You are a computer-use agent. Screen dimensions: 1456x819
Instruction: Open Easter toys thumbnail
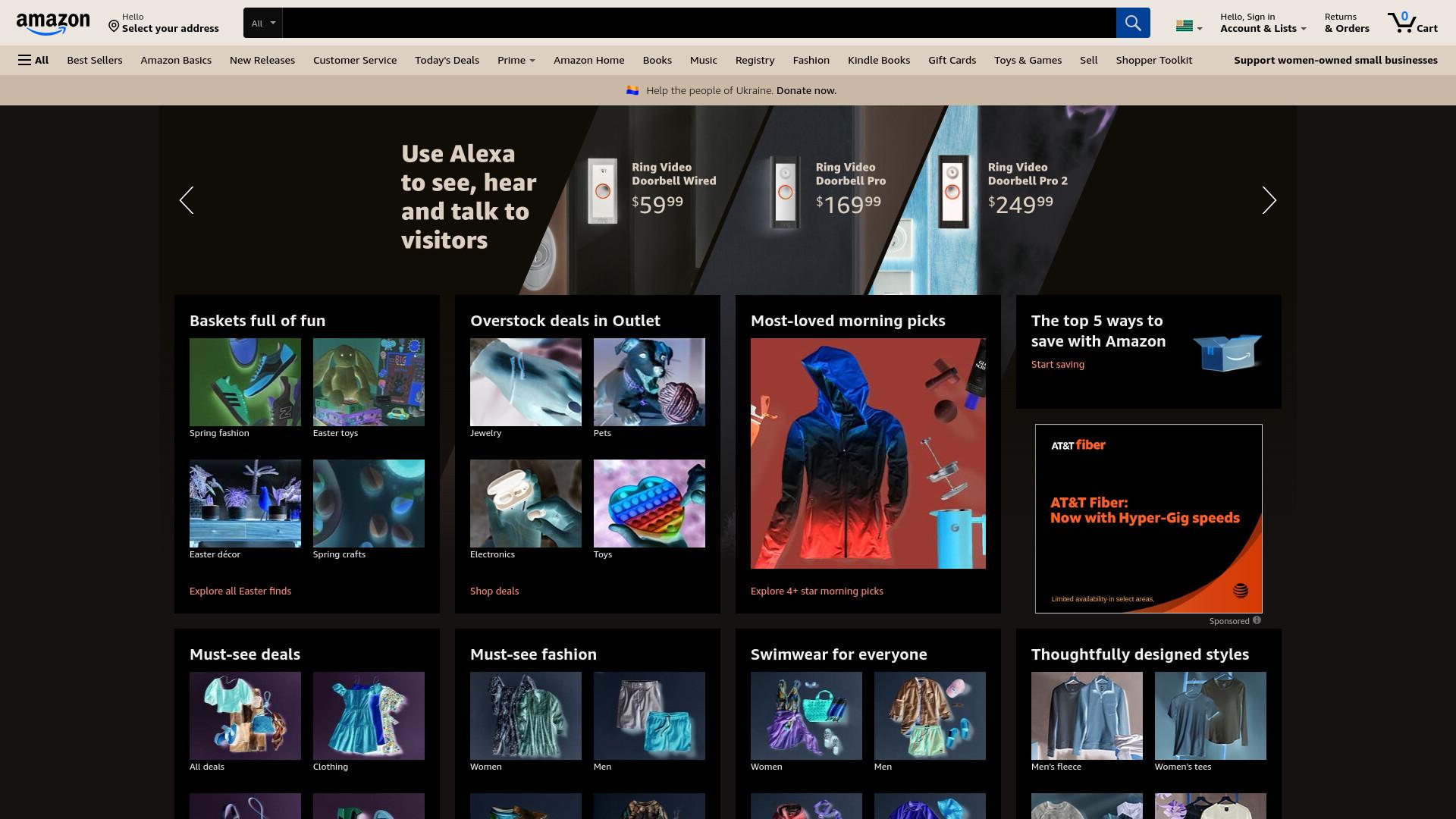coord(369,382)
